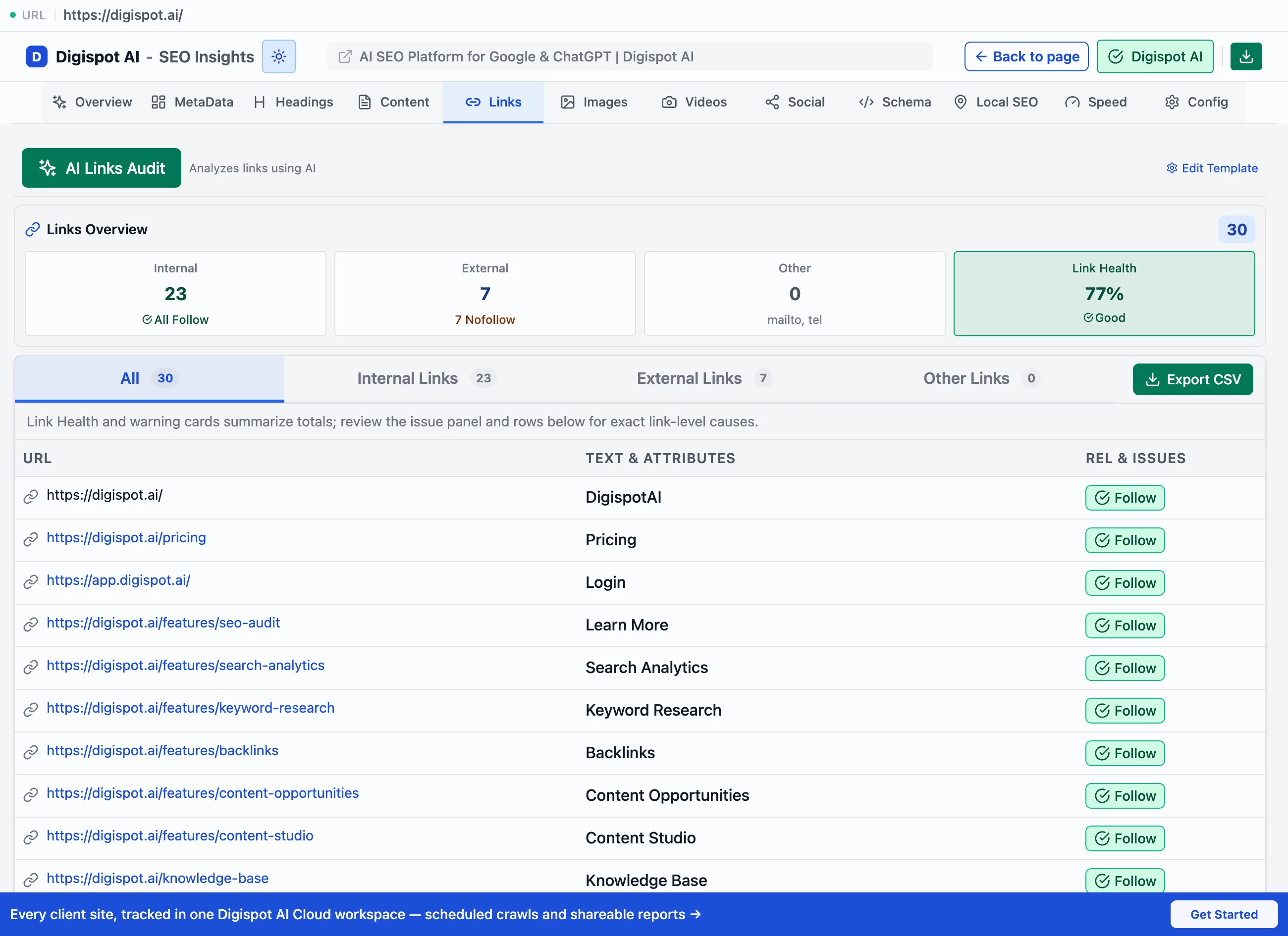Image resolution: width=1288 pixels, height=936 pixels.
Task: Click the link icon beside seo-audit URL row
Action: tap(31, 624)
